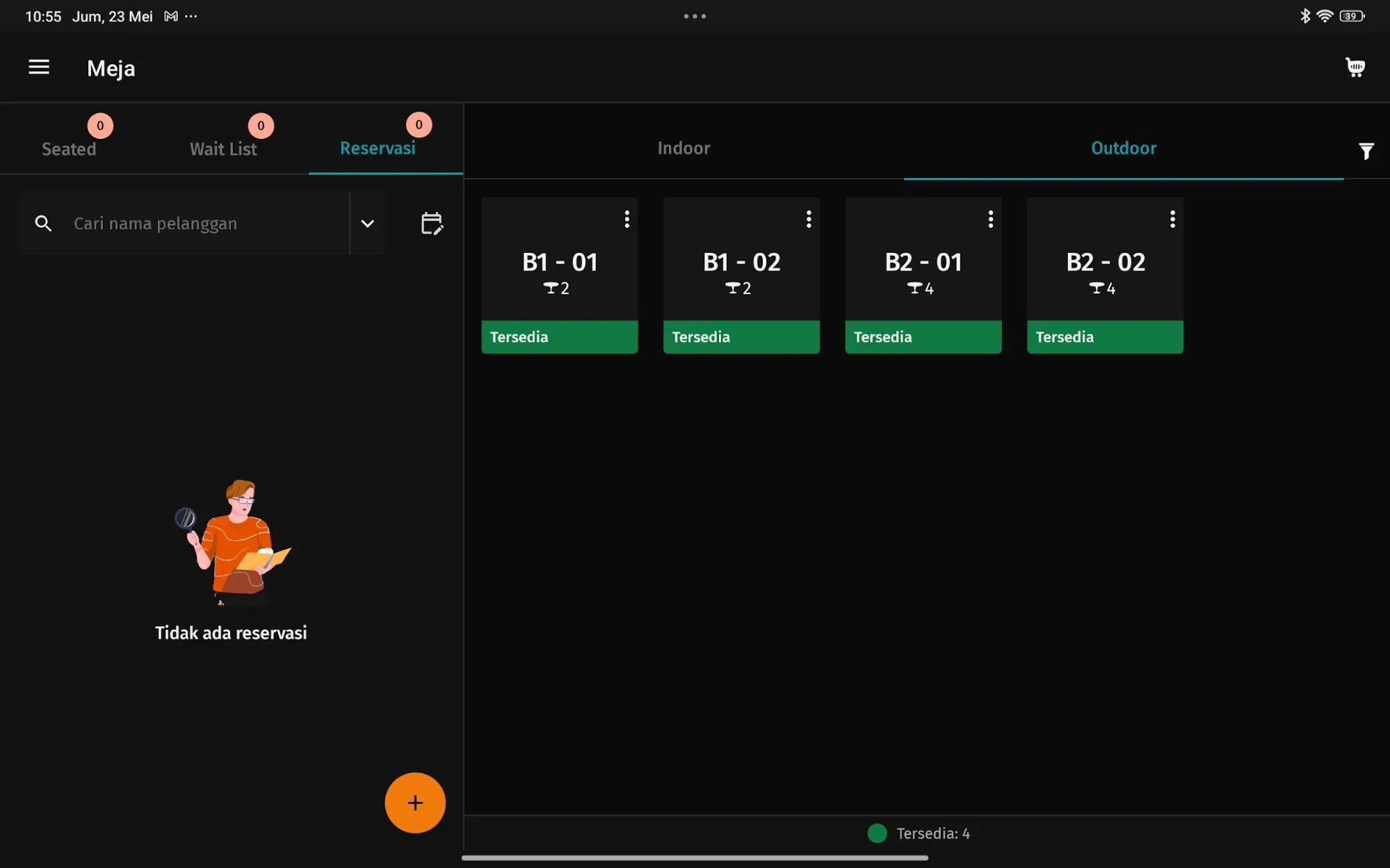Tap the Gmail notification icon in status bar

pyautogui.click(x=170, y=16)
